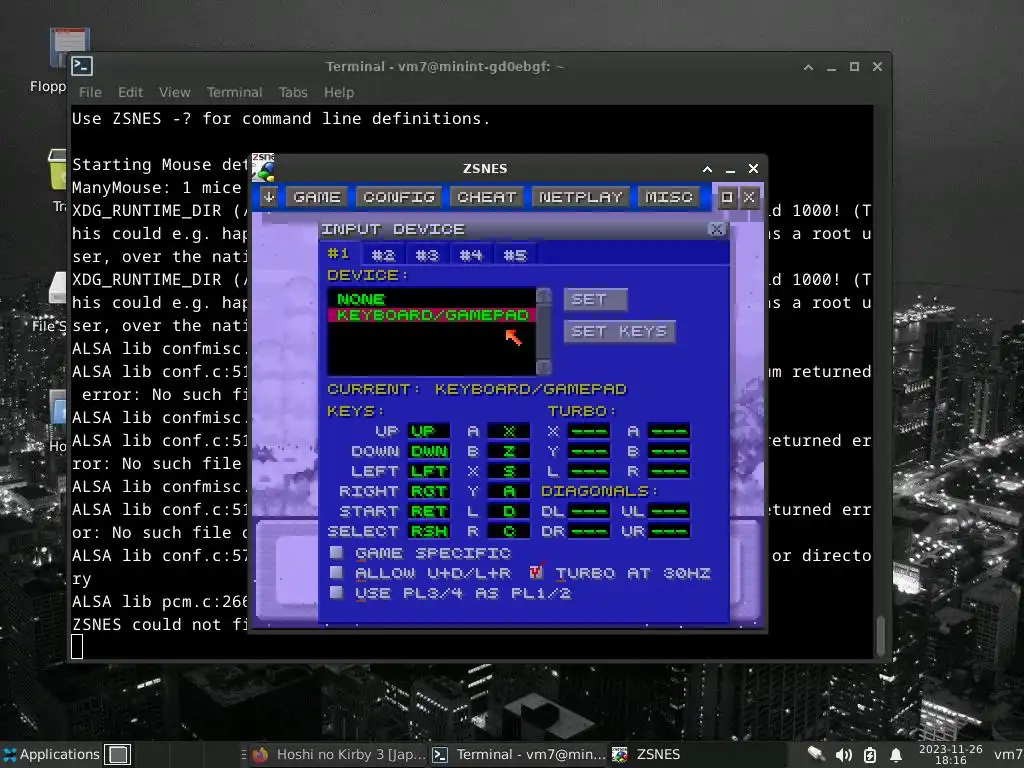Screen dimensions: 1024x768
Task: Click the ZSNES GUI maximize square icon
Action: [726, 197]
